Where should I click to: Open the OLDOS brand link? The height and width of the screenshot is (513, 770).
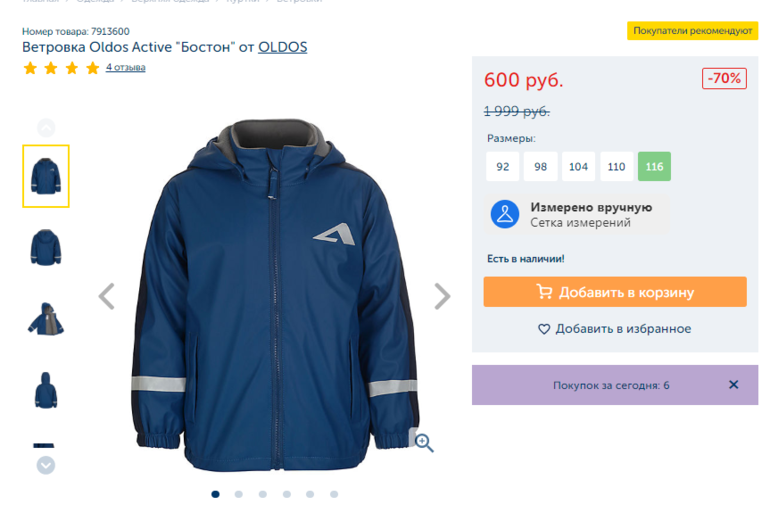click(x=283, y=47)
